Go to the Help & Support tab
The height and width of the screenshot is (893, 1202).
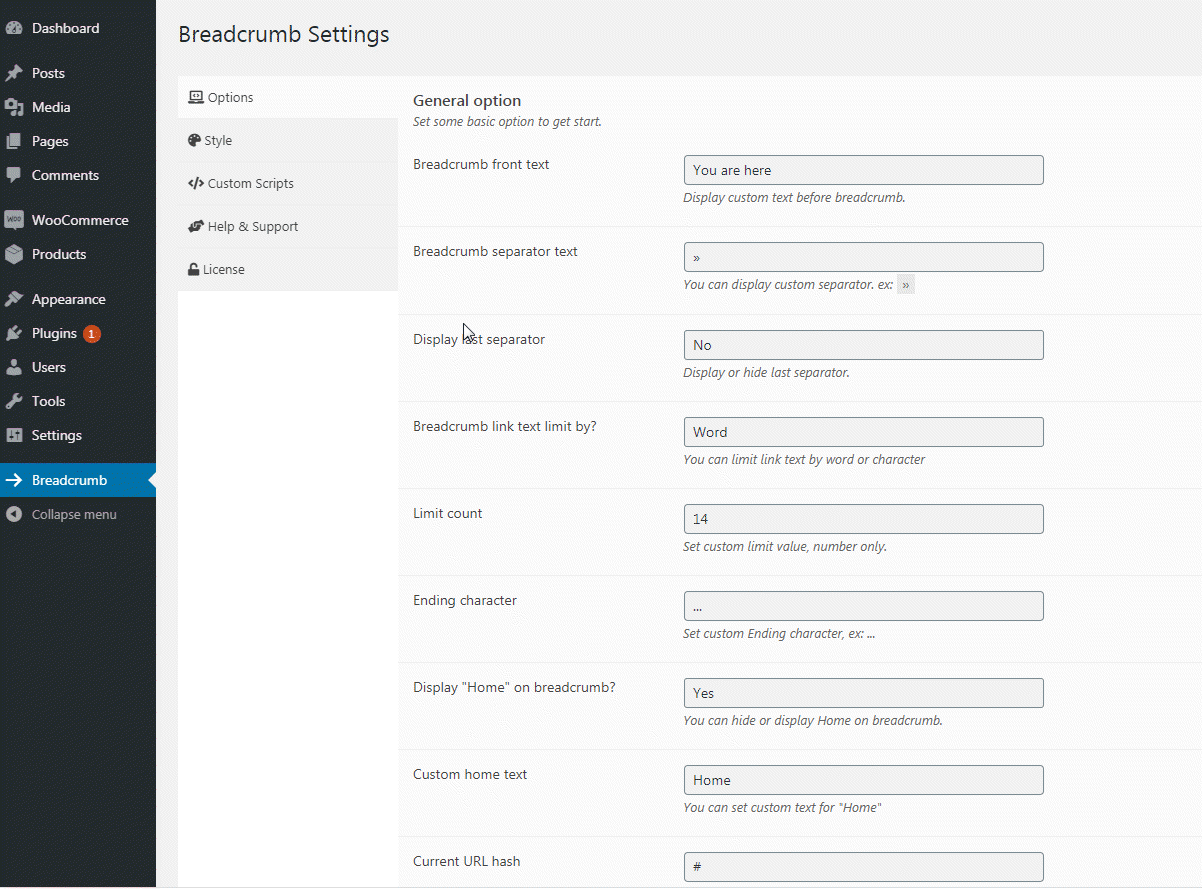pos(251,227)
